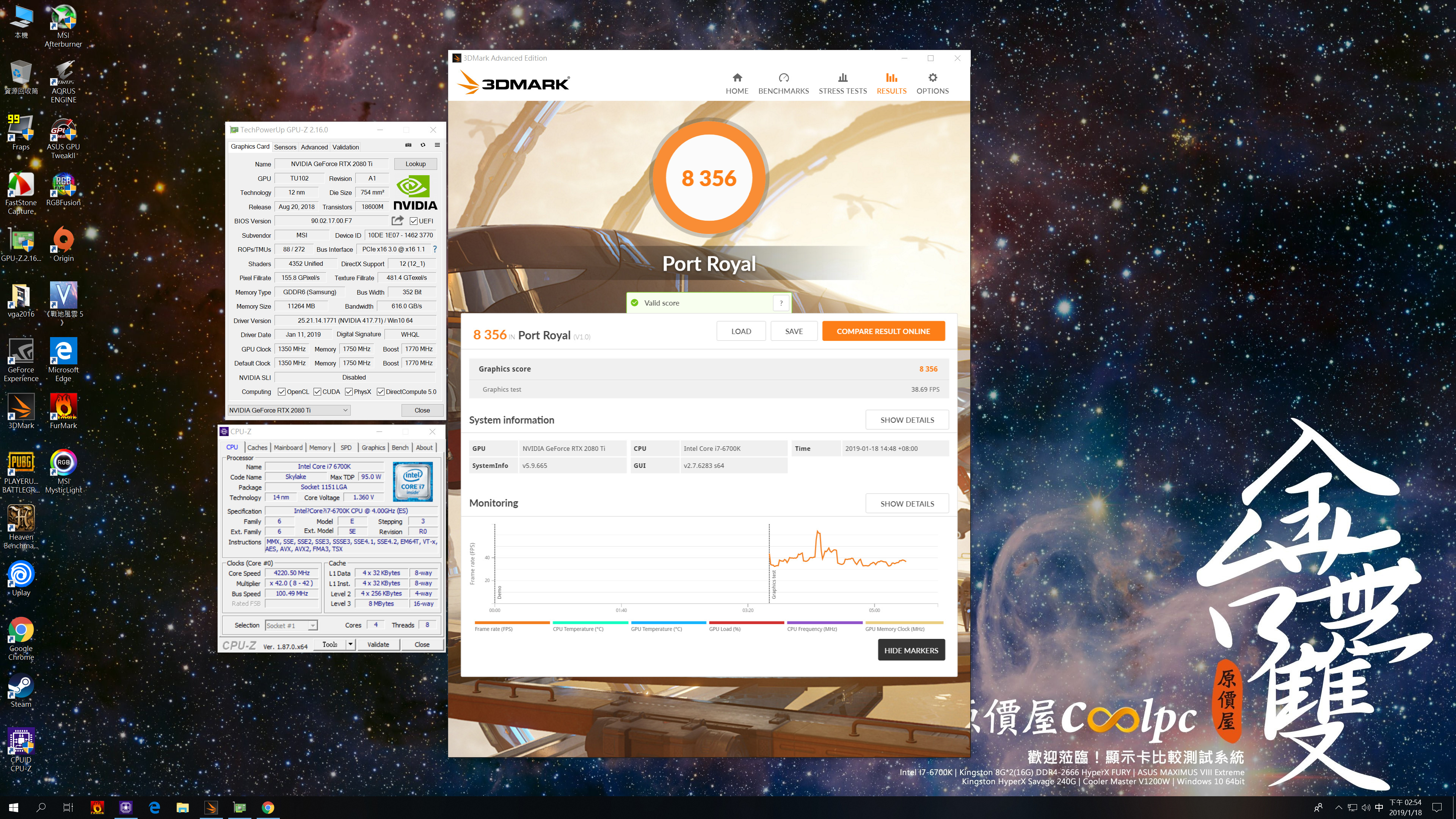Expand Monitoring SHOW DETAILS
The image size is (1456, 819).
907,504
